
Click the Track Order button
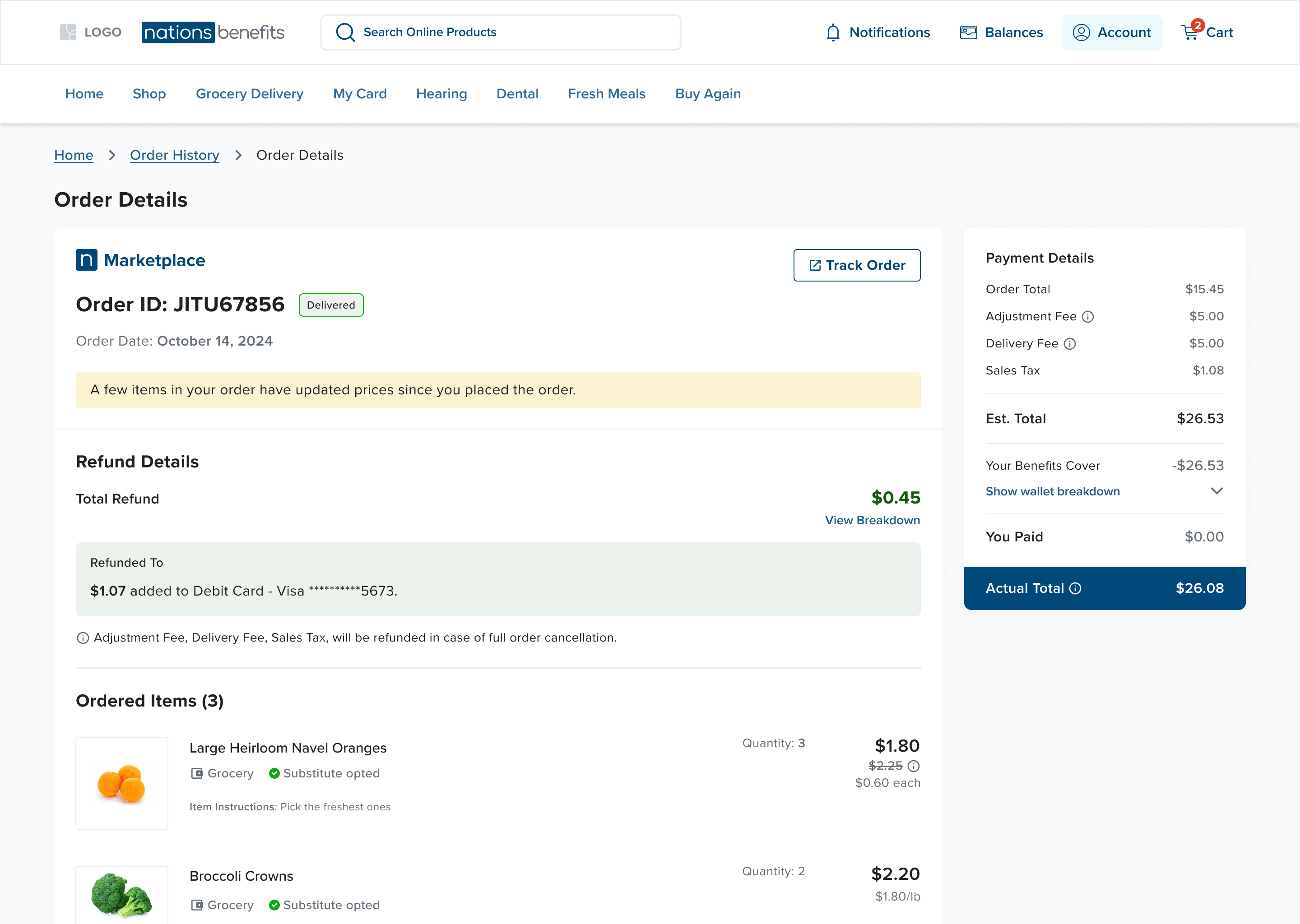[857, 265]
